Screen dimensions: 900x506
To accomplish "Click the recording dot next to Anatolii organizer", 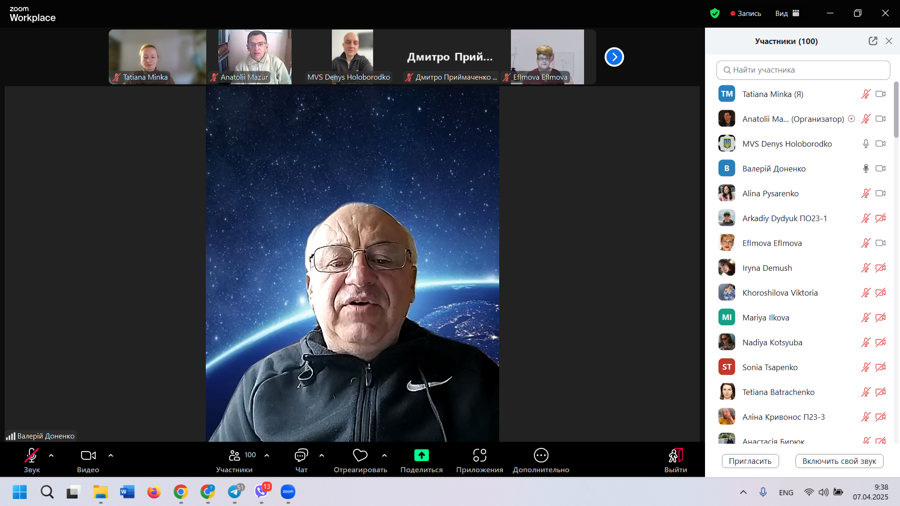I will tap(851, 119).
